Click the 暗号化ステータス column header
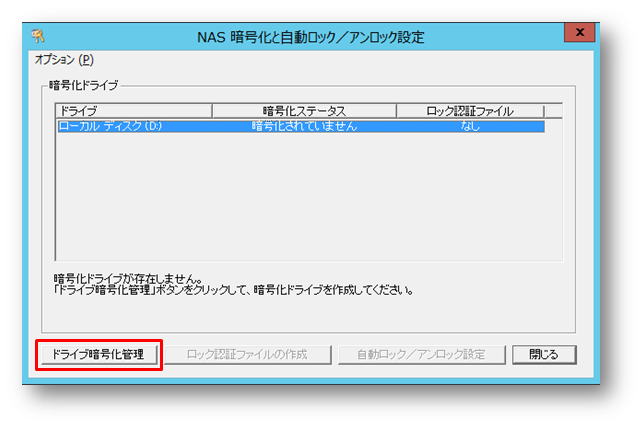The image size is (642, 427). click(304, 111)
